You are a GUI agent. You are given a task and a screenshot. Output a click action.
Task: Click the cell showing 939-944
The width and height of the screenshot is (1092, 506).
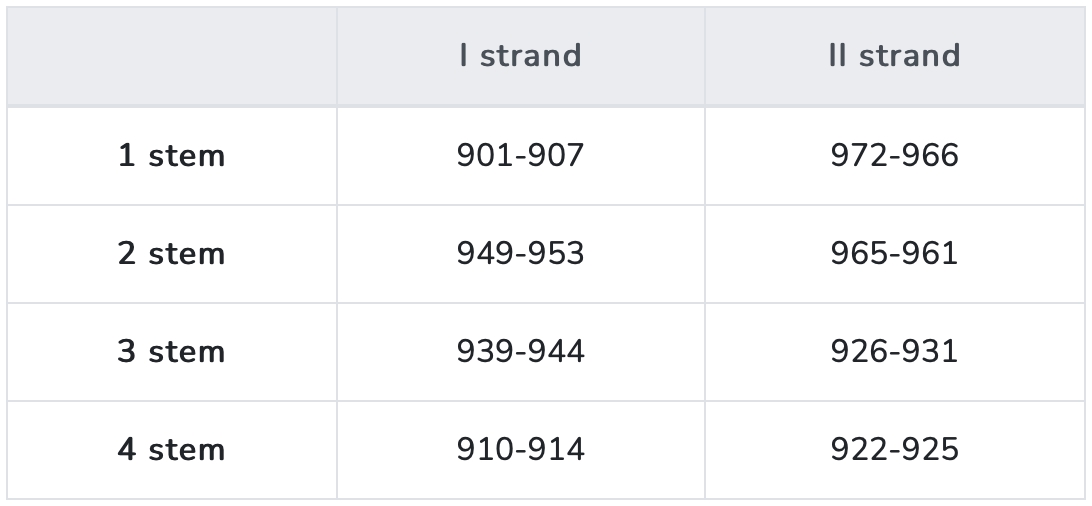[x=520, y=352]
